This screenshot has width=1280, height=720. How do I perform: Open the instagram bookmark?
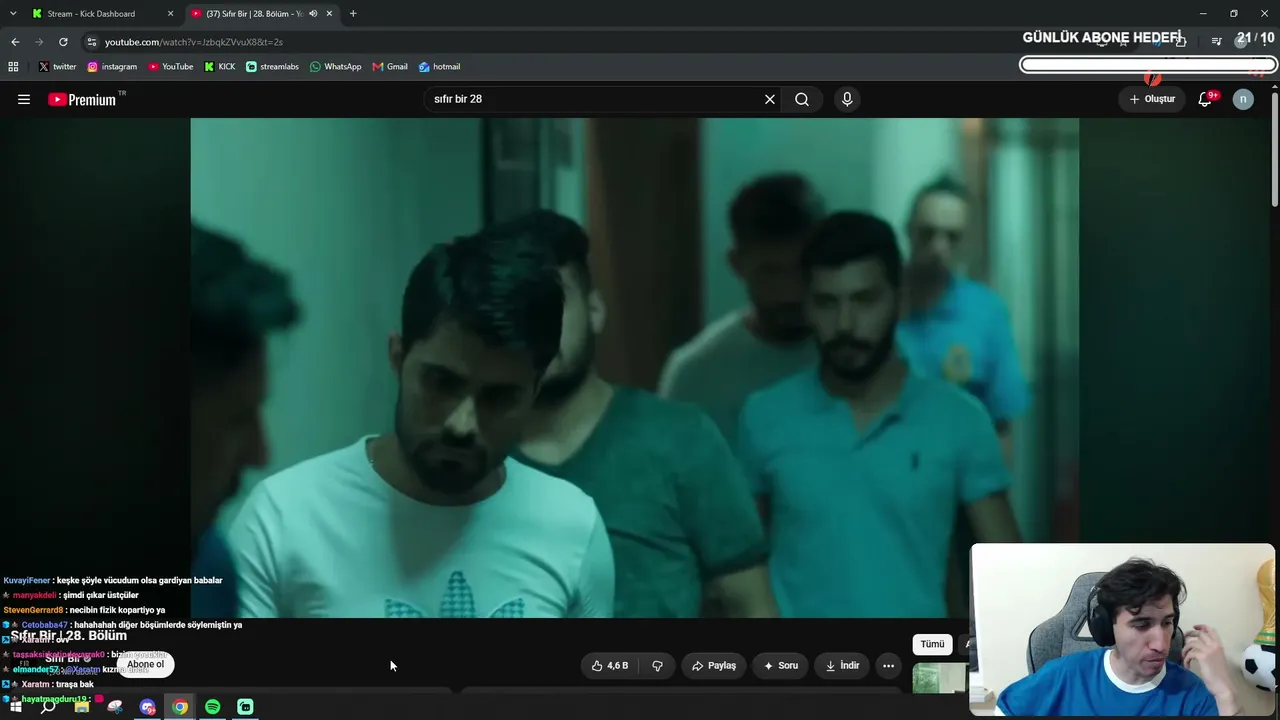pos(112,67)
